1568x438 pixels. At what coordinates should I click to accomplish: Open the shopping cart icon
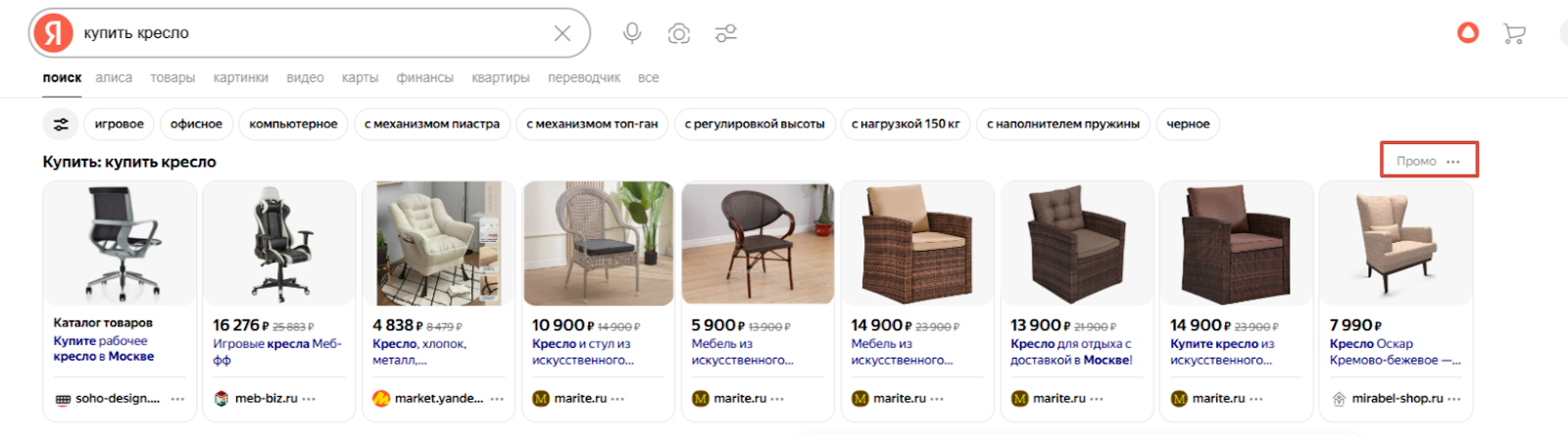pos(1514,34)
